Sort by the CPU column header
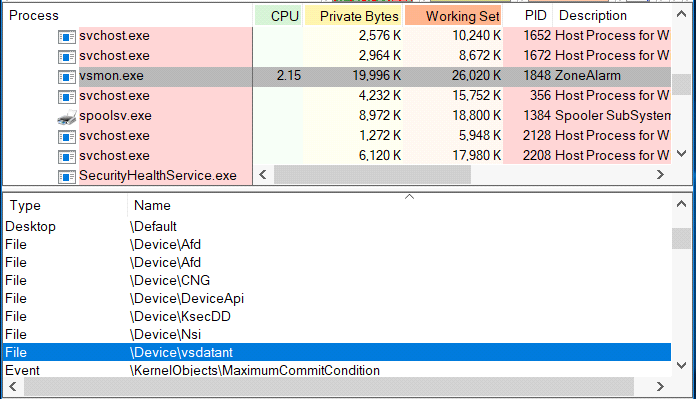This screenshot has height=399, width=696. click(x=278, y=16)
